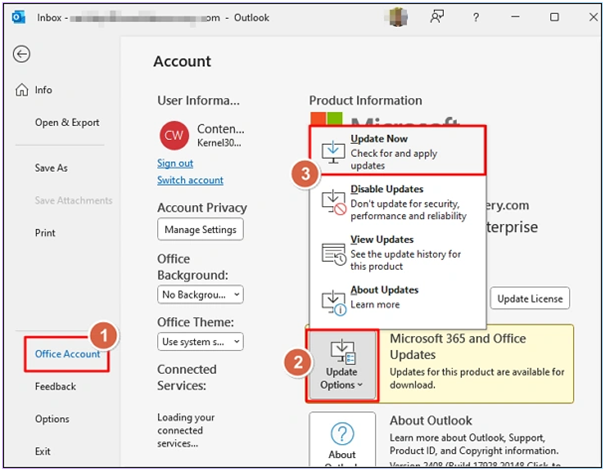This screenshot has height=470, width=605.
Task: Expand the Office Background dropdown
Action: point(200,294)
